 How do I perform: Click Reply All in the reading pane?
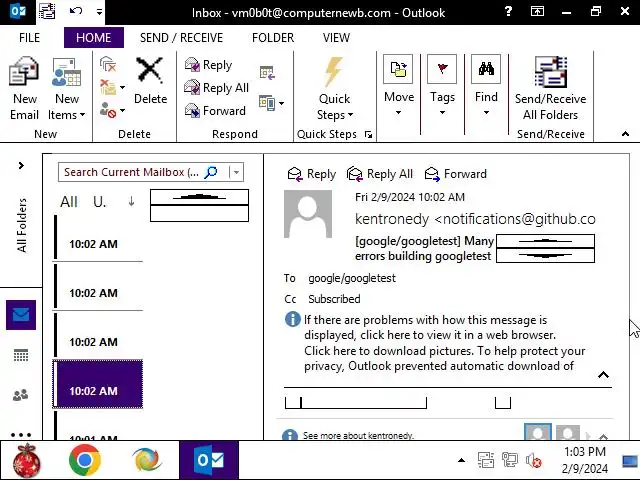tap(380, 174)
